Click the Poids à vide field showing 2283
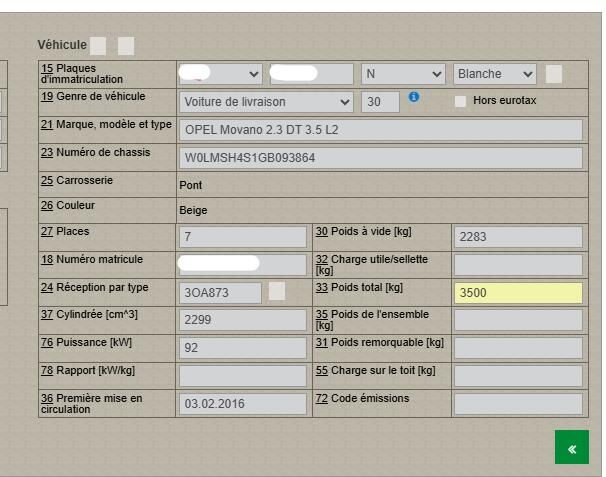This screenshot has width=606, height=477. click(517, 237)
